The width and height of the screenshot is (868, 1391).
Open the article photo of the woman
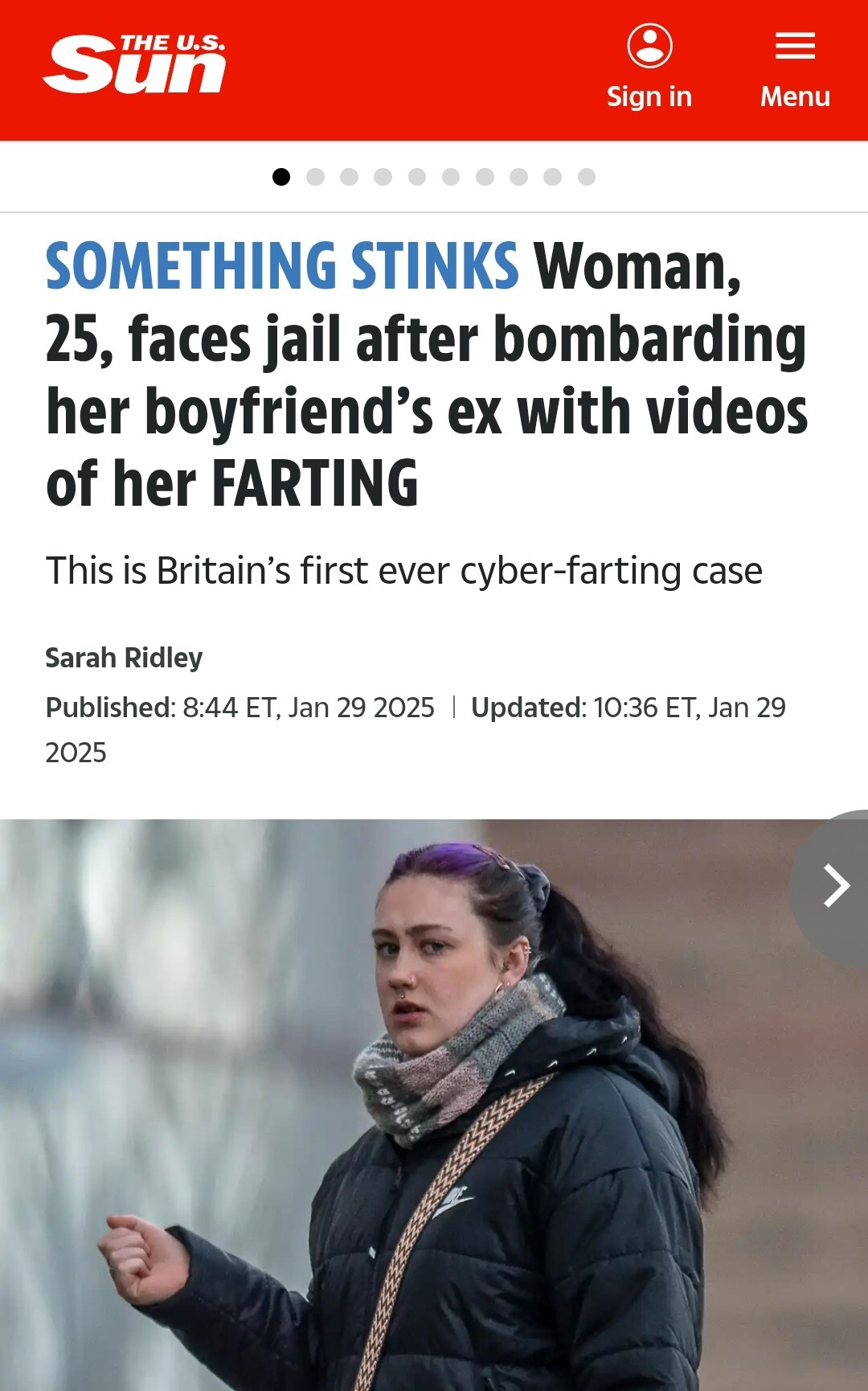[x=434, y=1105]
